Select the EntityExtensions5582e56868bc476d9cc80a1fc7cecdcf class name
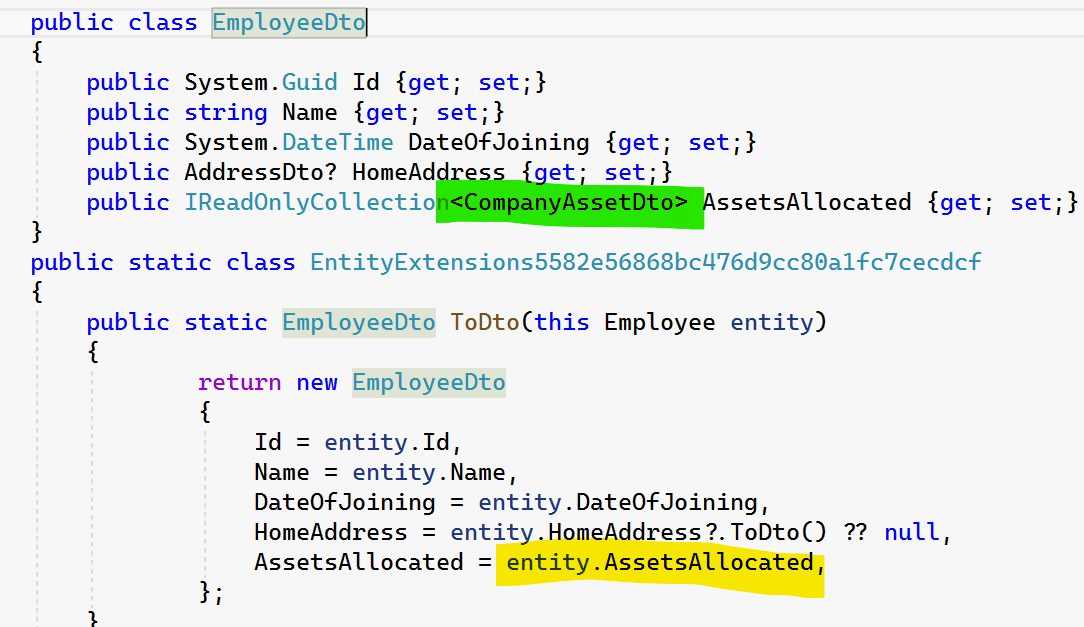 [646, 263]
